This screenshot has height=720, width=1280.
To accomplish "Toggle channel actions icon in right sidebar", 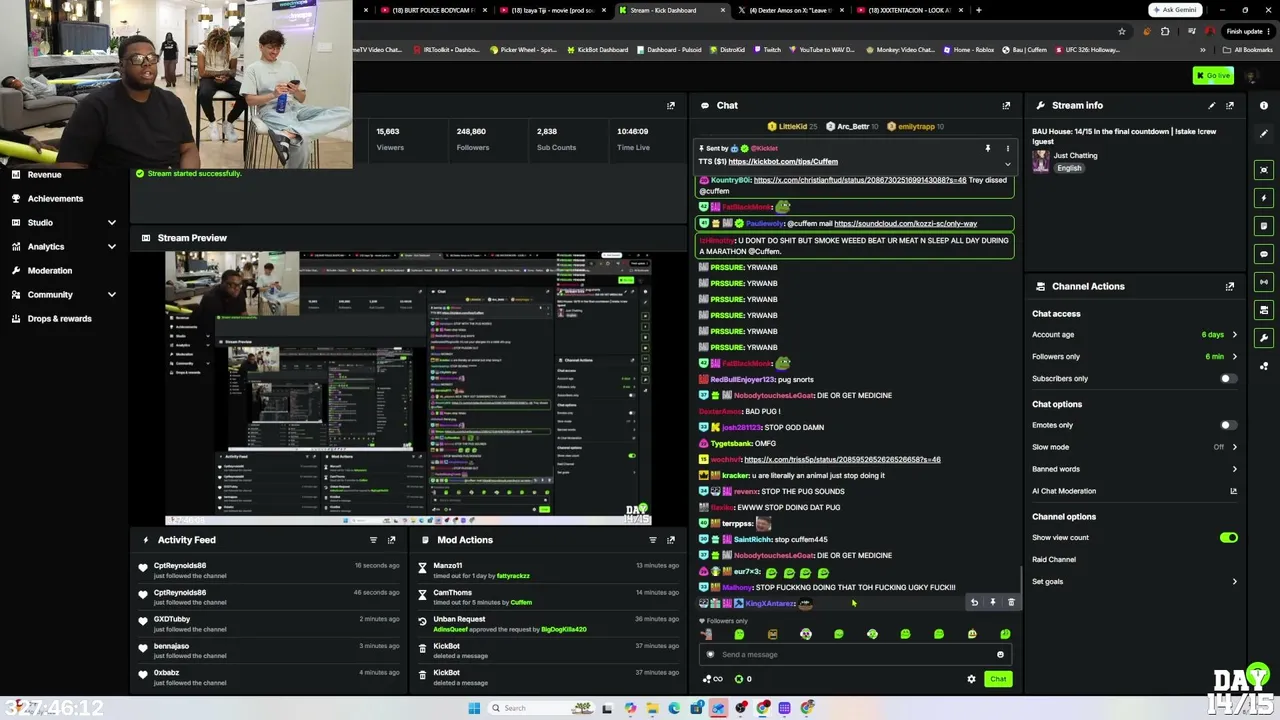I will point(1264,310).
